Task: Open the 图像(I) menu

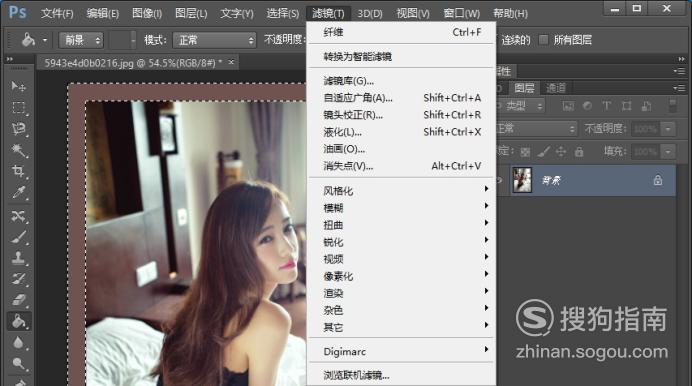Action: point(147,13)
